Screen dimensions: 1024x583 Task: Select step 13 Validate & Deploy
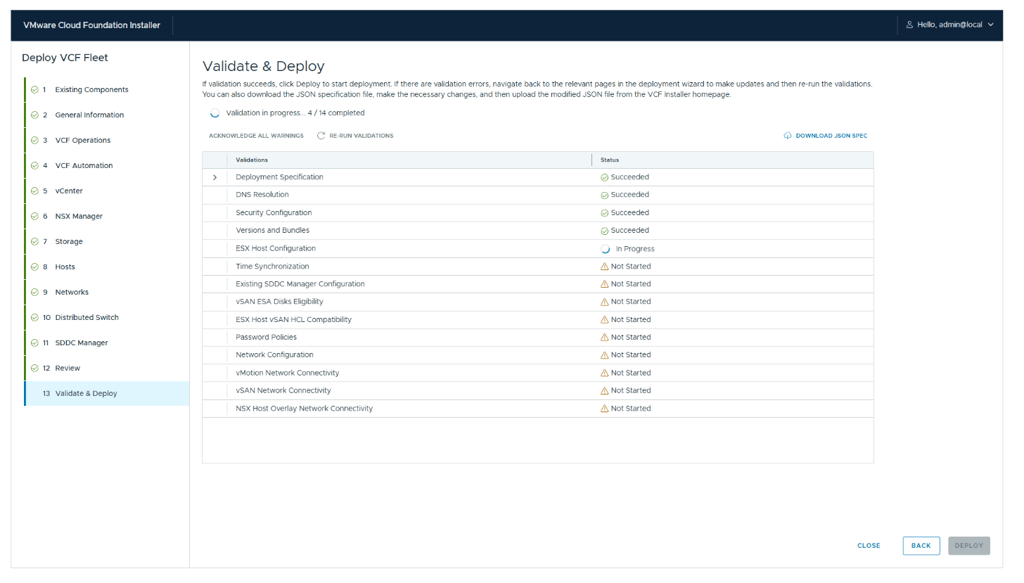pyautogui.click(x=107, y=394)
